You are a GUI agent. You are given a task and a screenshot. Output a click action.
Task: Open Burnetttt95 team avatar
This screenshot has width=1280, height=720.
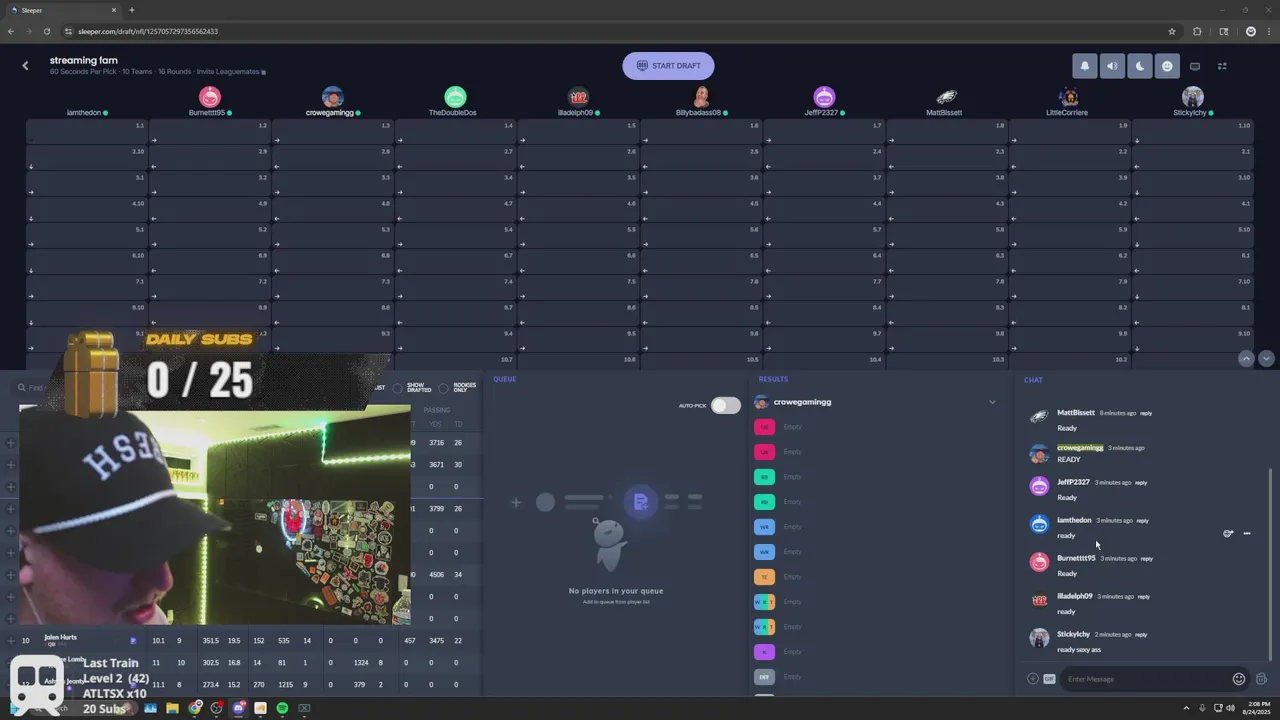pyautogui.click(x=209, y=97)
